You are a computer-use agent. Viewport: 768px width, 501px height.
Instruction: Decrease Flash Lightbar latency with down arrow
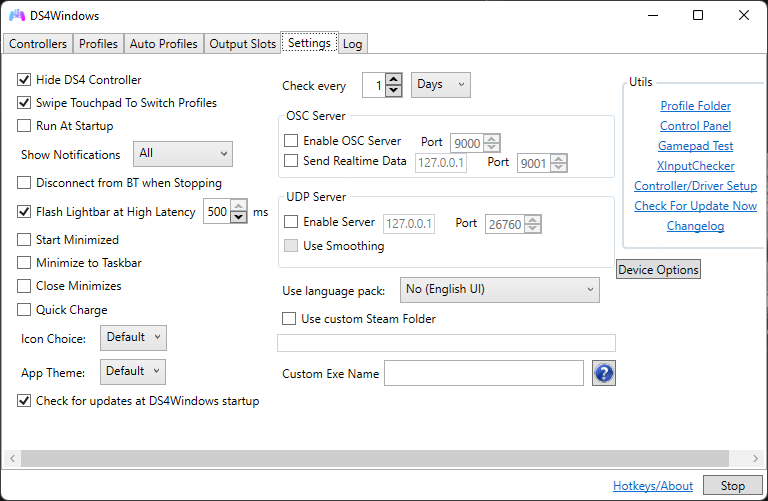(x=239, y=217)
